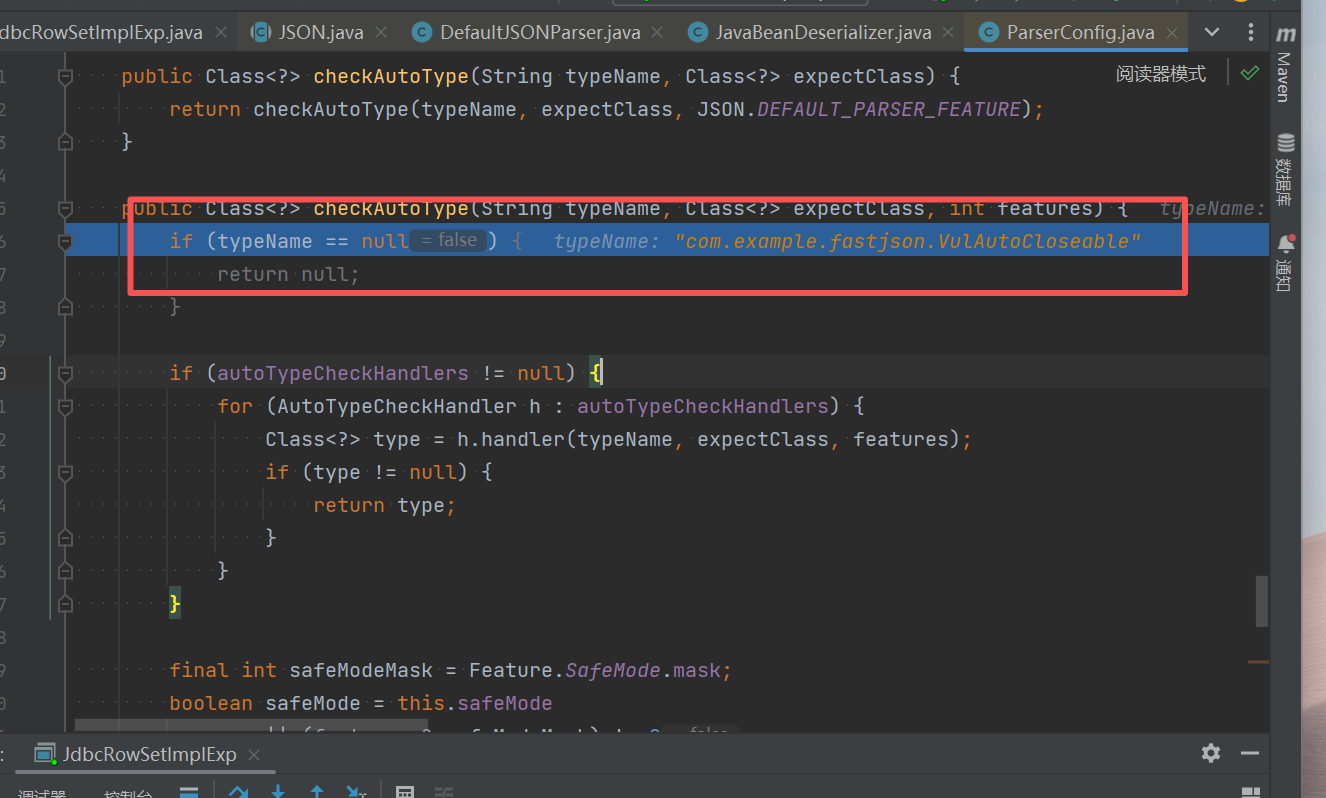The width and height of the screenshot is (1326, 798).
Task: Close the ParserConfig.java tab
Action: [1171, 33]
